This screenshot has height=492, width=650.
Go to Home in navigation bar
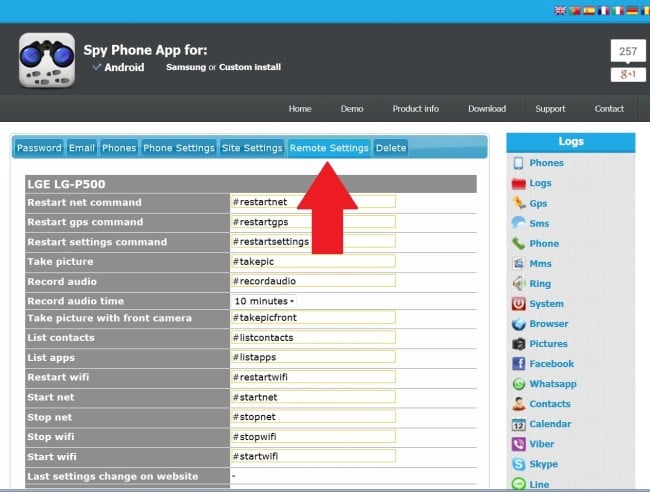(300, 109)
